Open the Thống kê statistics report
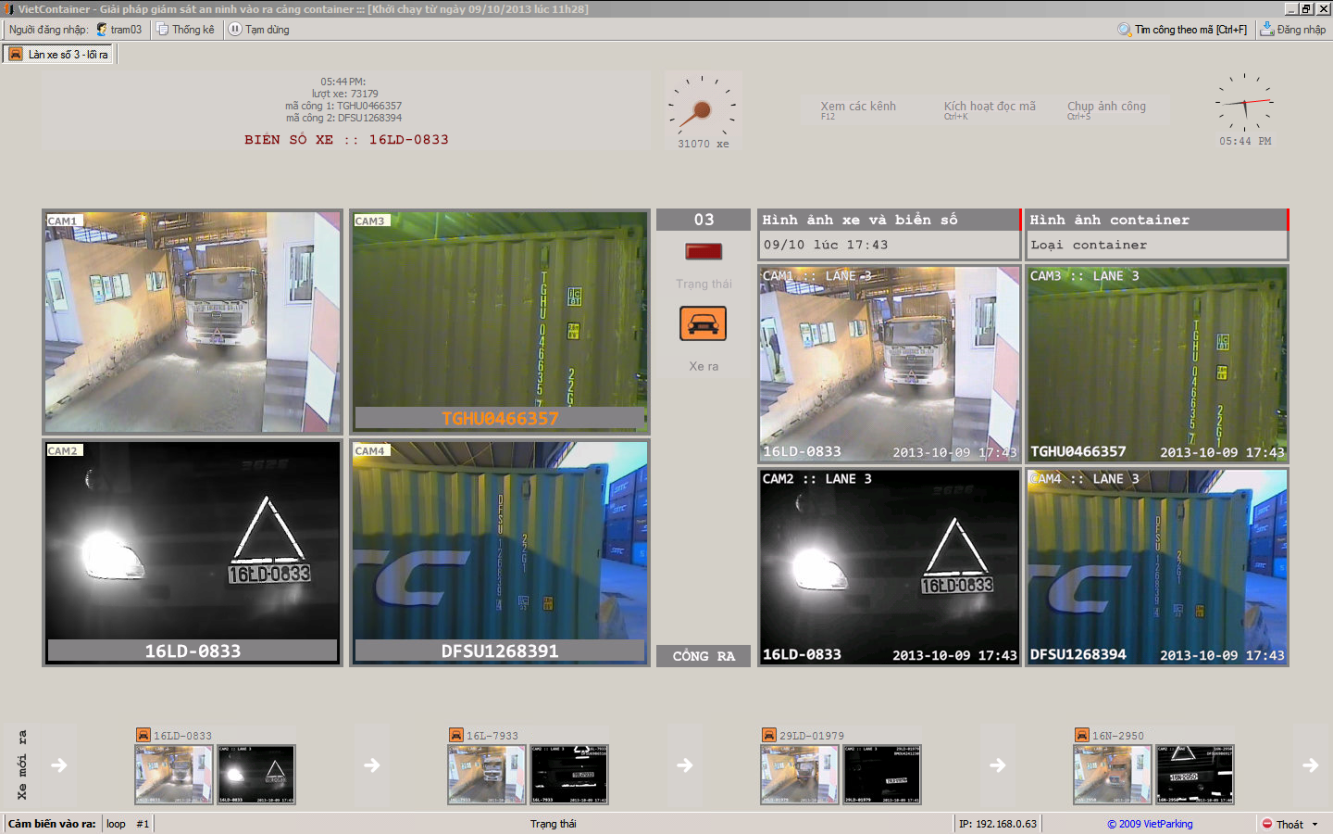 click(x=185, y=29)
